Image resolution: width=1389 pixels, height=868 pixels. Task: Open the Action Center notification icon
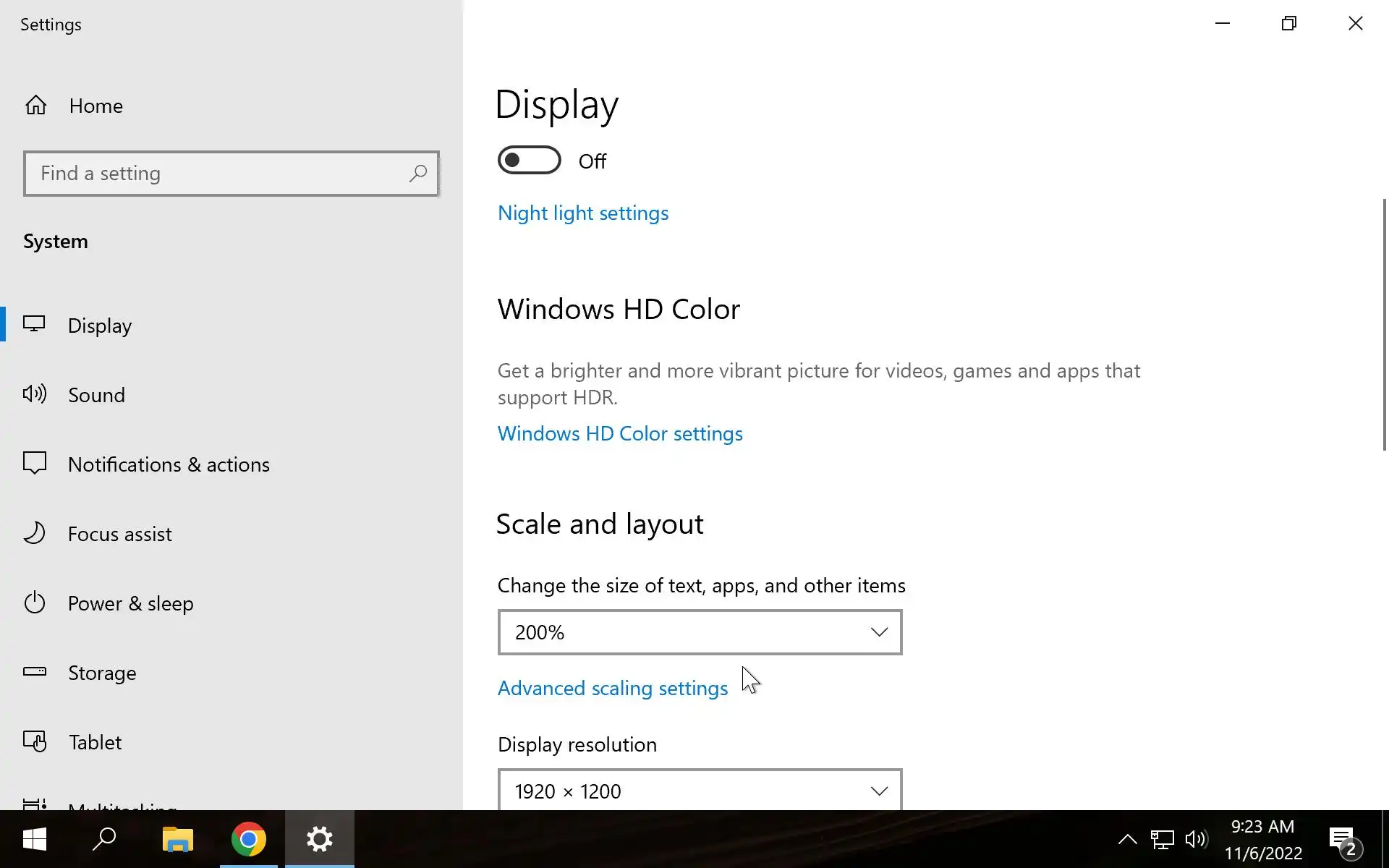1343,840
